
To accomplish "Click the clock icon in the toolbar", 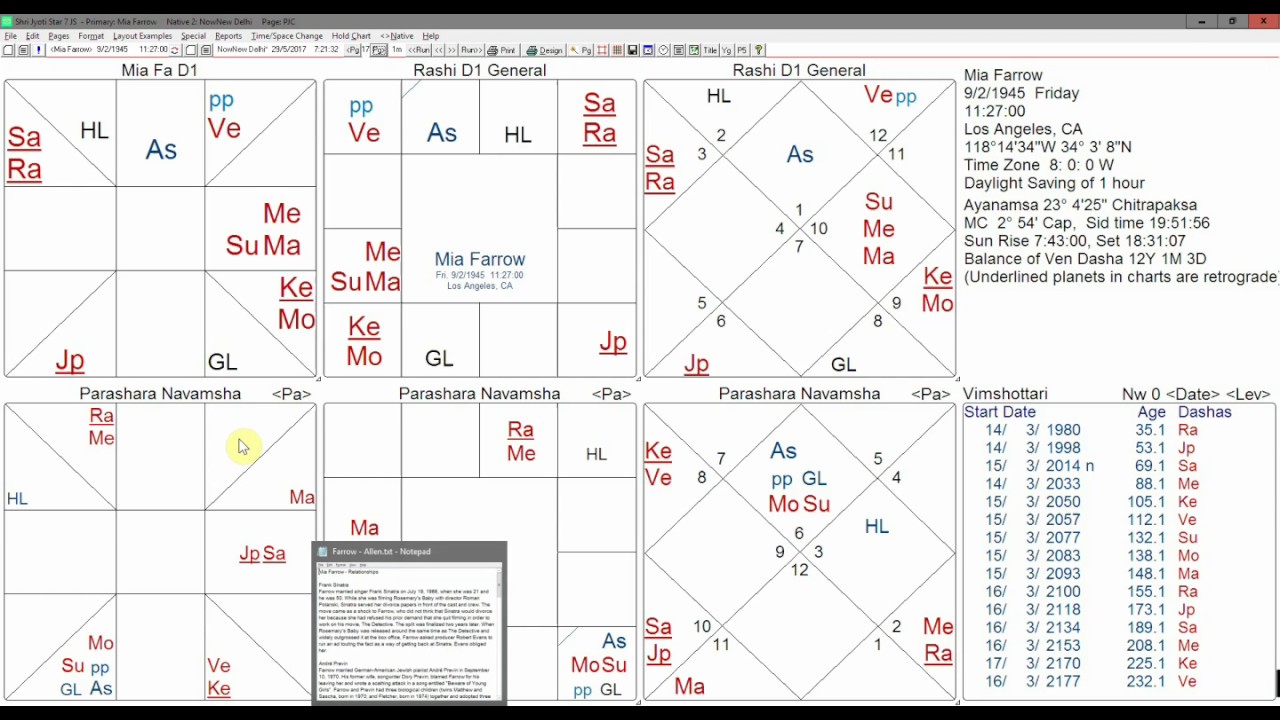I will [664, 50].
